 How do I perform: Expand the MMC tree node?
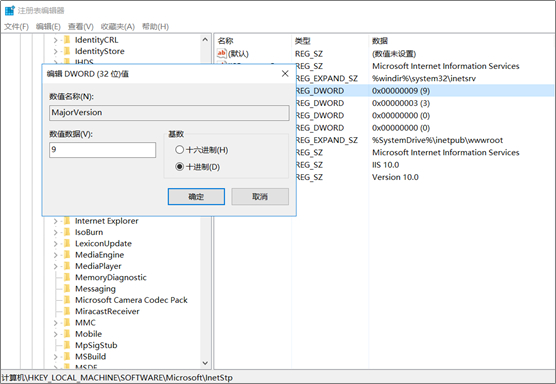coord(55,323)
